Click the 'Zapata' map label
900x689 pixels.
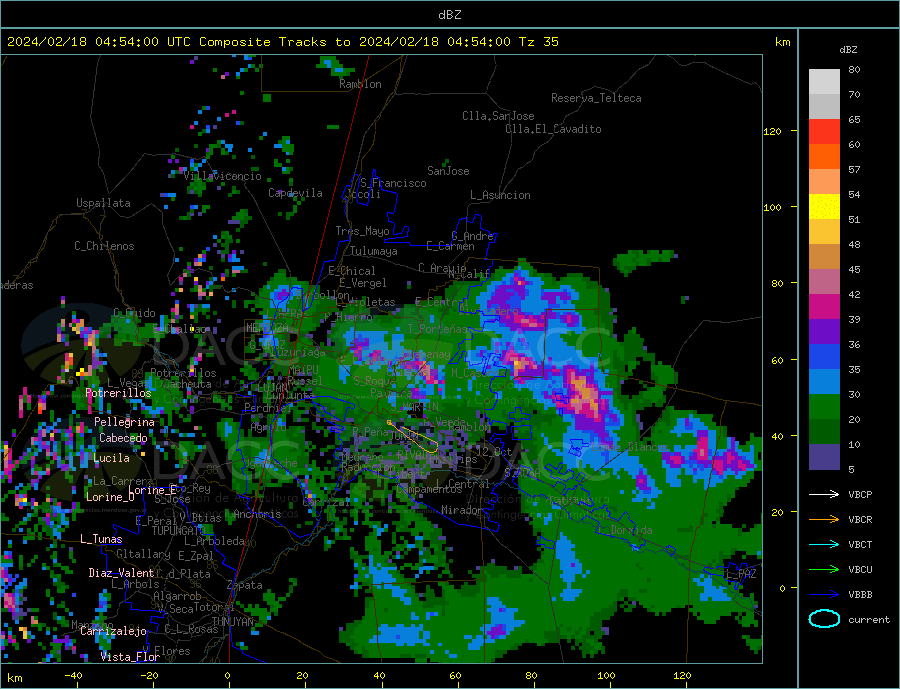tap(245, 586)
